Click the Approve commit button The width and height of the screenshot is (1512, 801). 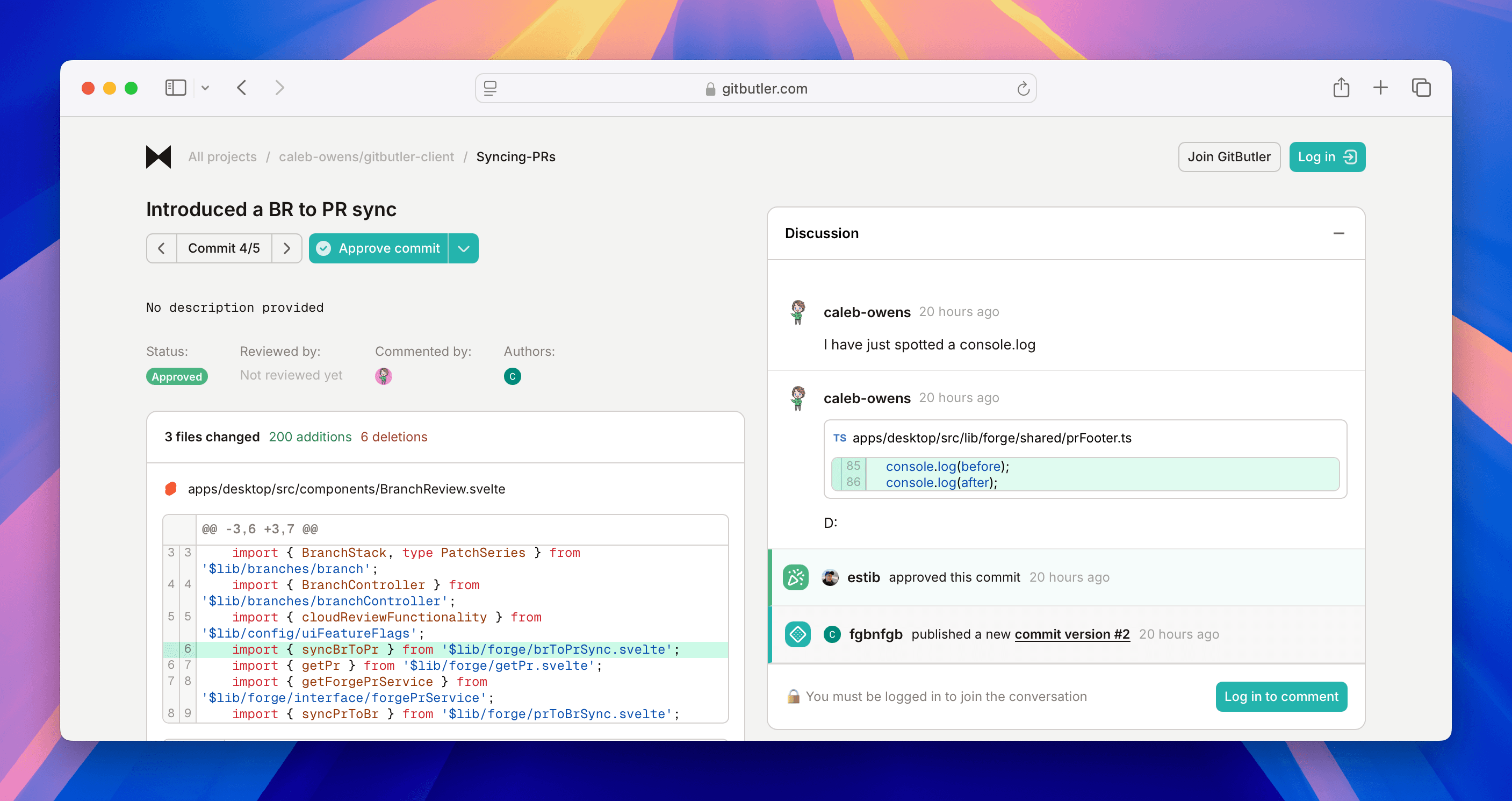(x=379, y=248)
